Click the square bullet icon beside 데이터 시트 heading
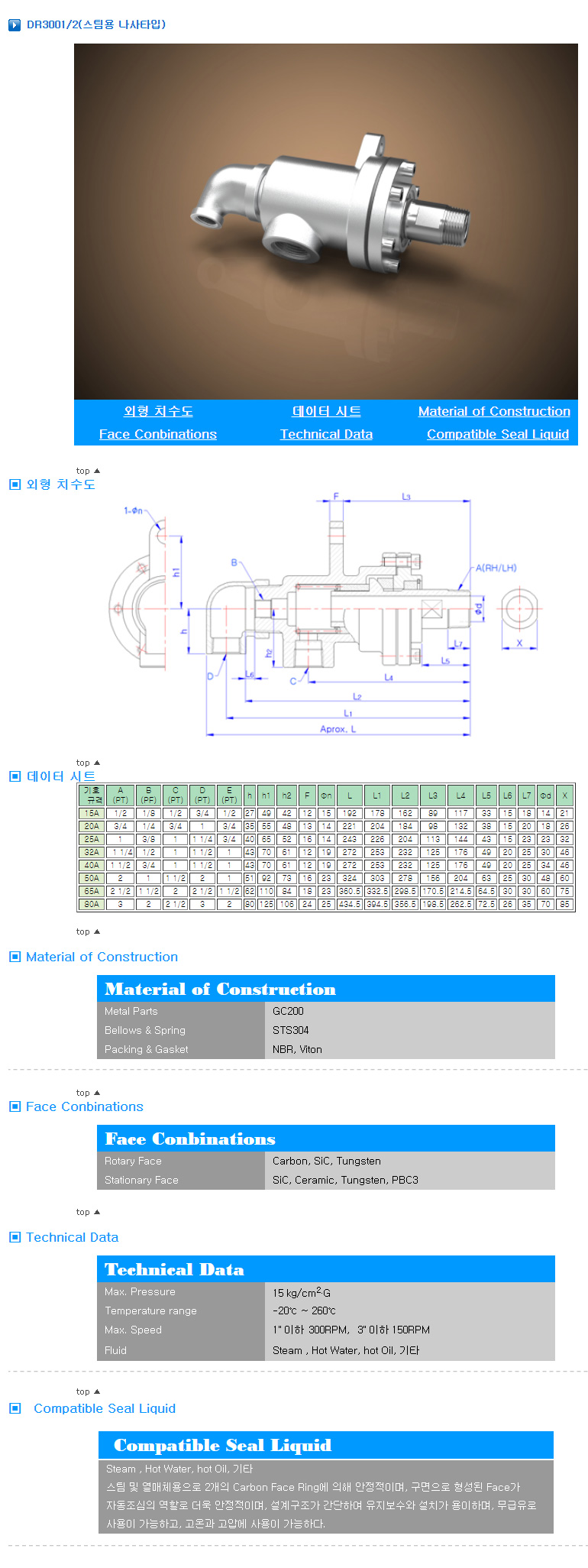Screen dimensions: 588x1568 15,776
